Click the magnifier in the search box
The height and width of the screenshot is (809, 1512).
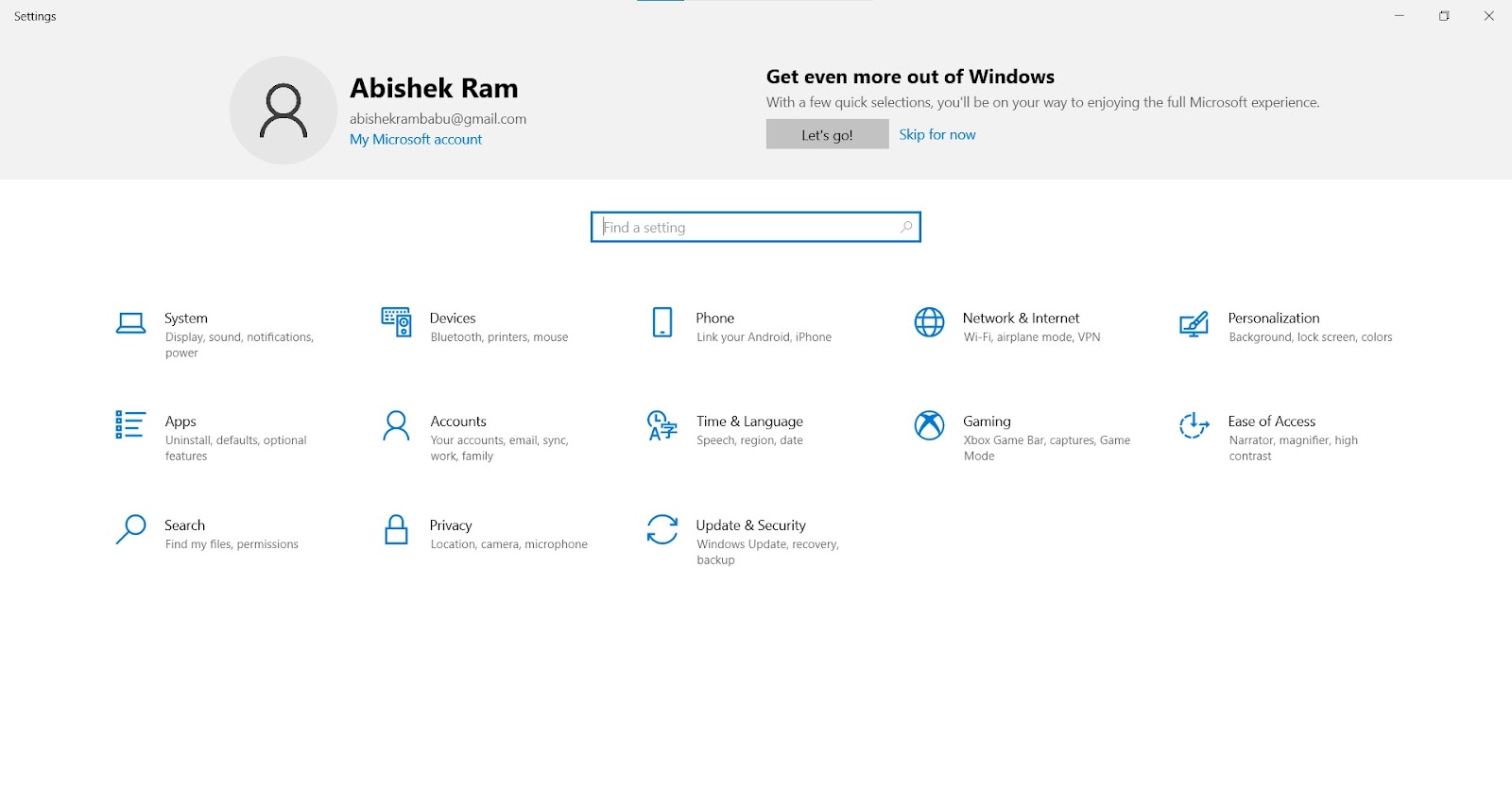coord(906,227)
